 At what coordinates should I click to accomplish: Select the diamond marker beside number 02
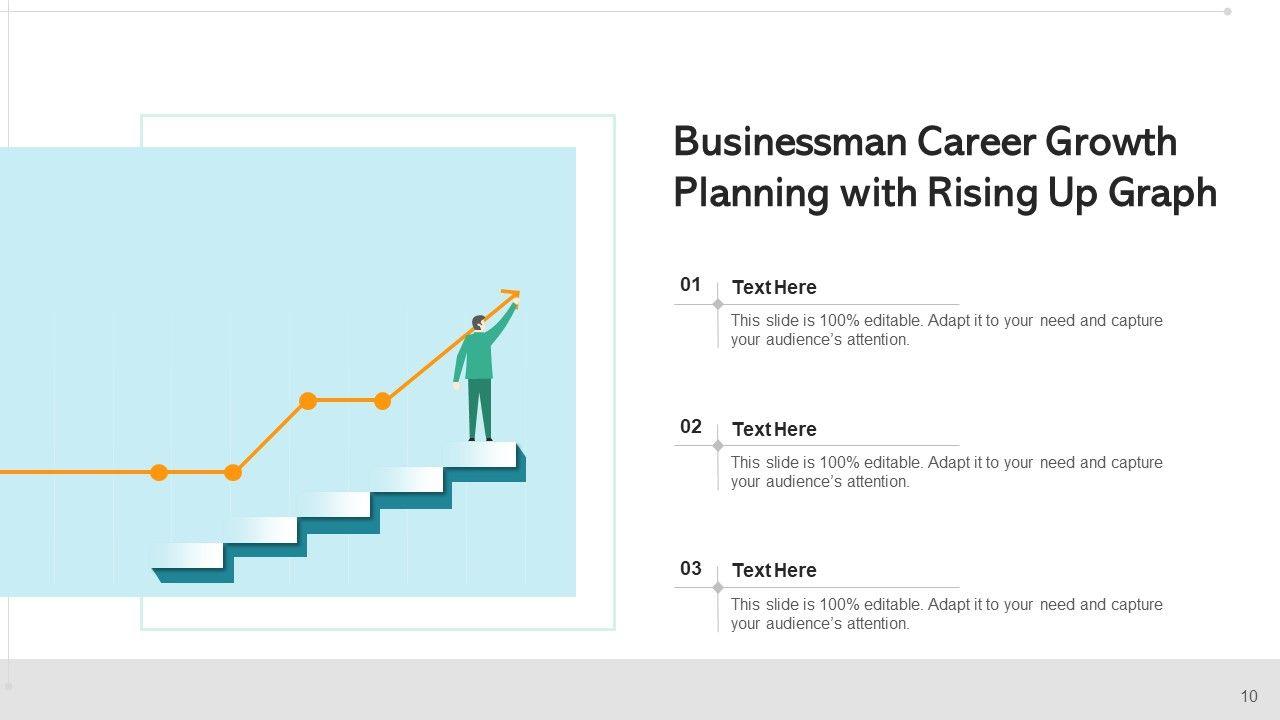(718, 446)
